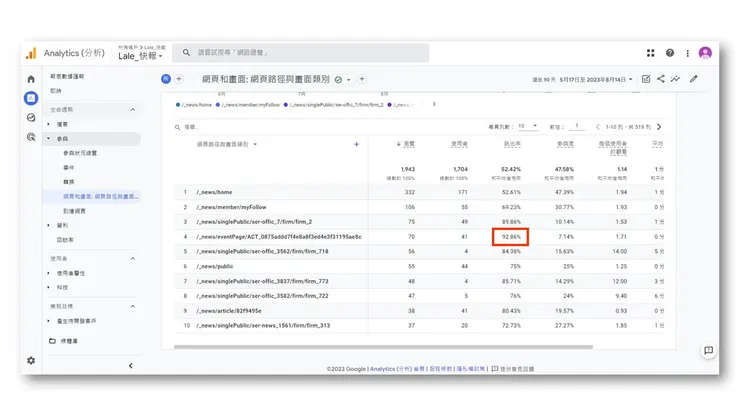Expand the 獲客 tree item

point(49,124)
